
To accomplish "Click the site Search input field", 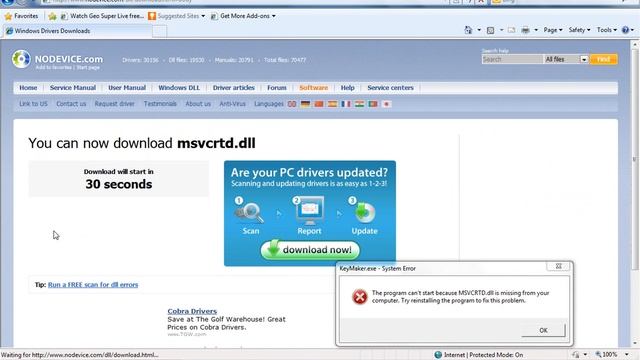I will click(512, 60).
